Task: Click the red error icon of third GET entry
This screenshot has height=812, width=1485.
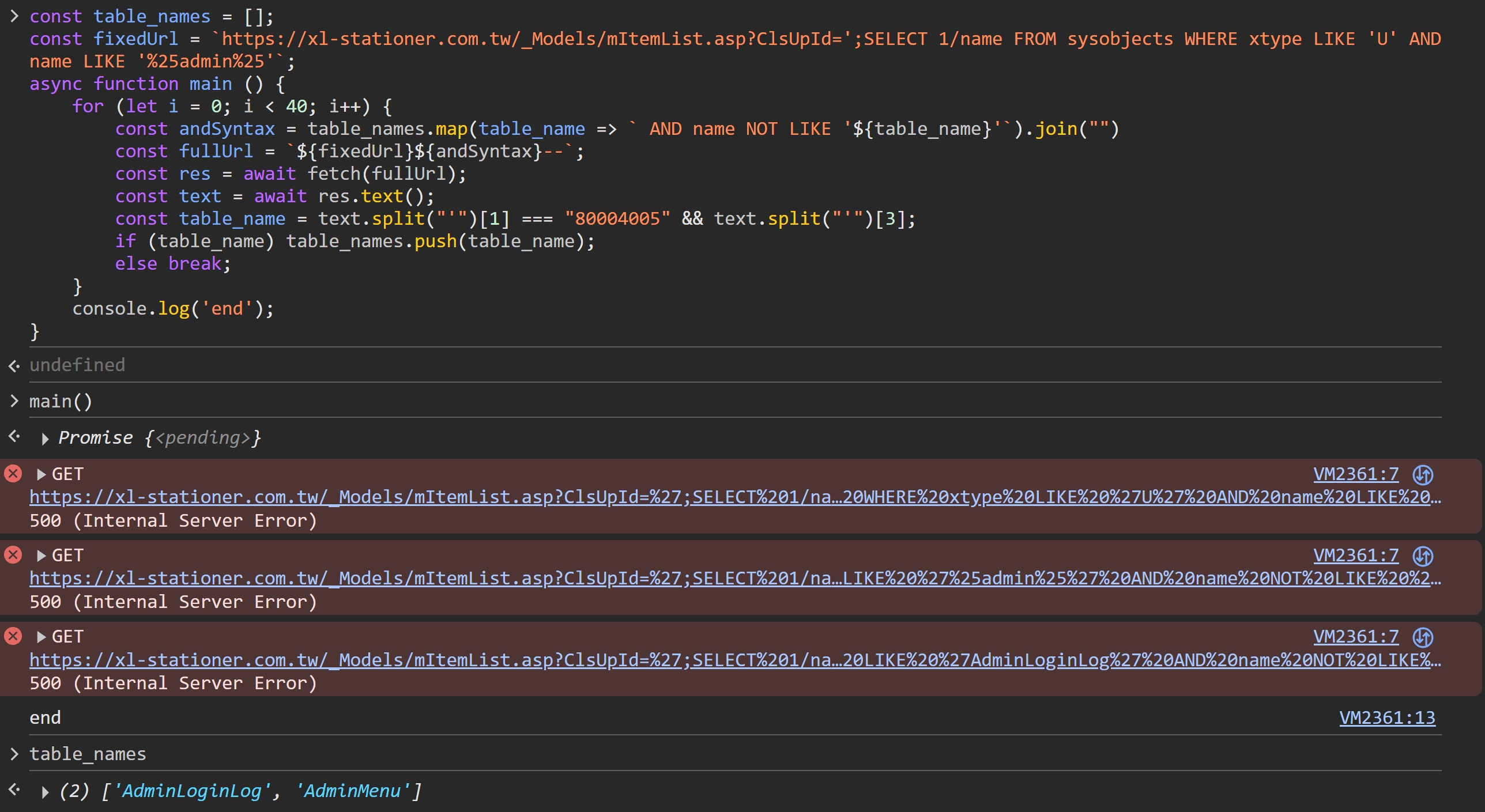Action: tap(13, 636)
